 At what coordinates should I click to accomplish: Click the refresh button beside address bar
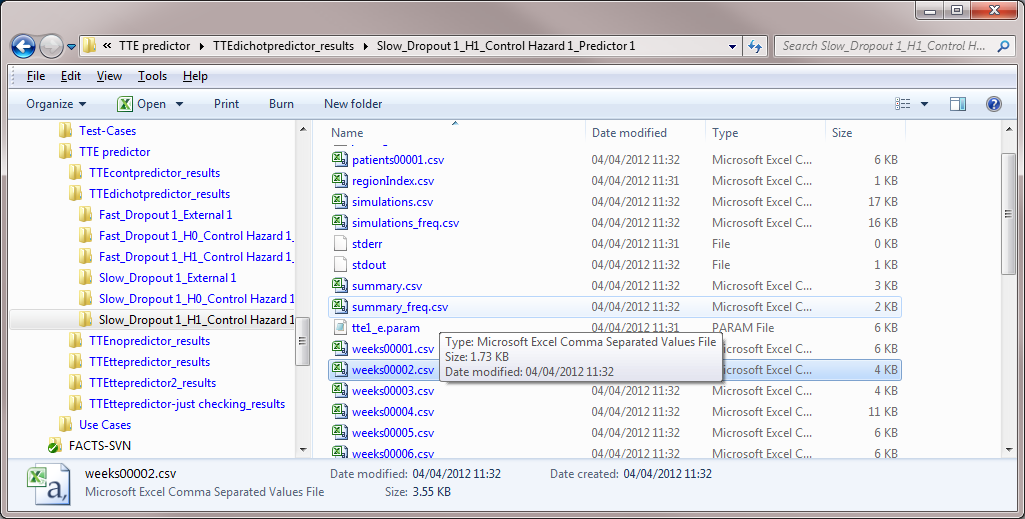(755, 46)
